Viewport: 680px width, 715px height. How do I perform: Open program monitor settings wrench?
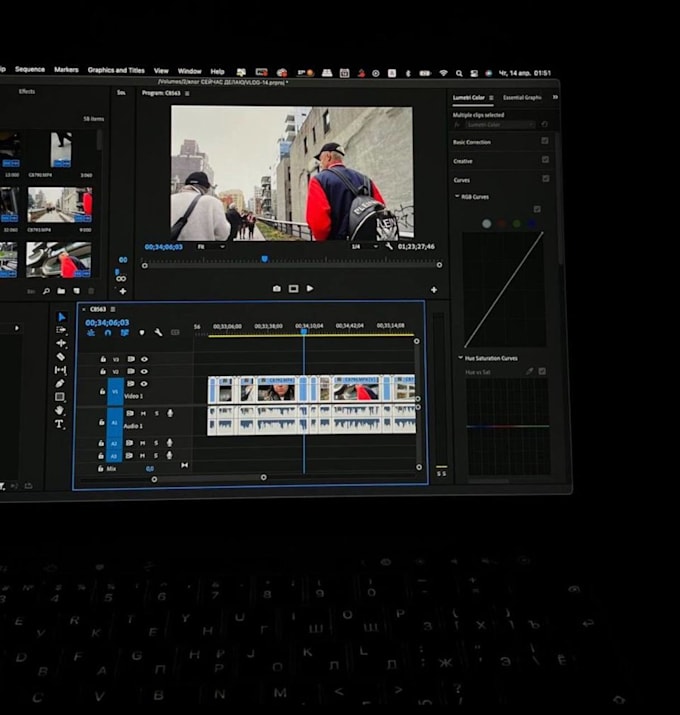(x=389, y=246)
